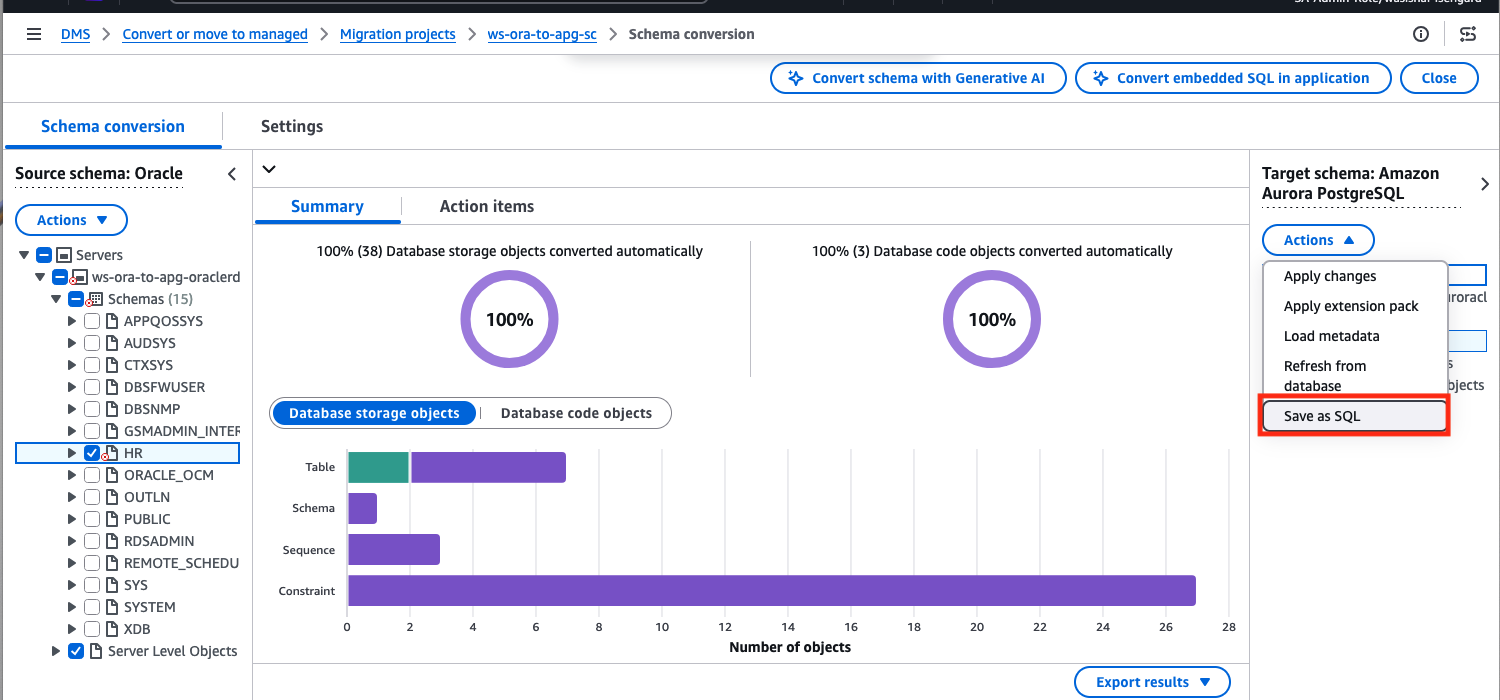Toggle the Schemas checkbox
The height and width of the screenshot is (700, 1500).
pos(76,299)
